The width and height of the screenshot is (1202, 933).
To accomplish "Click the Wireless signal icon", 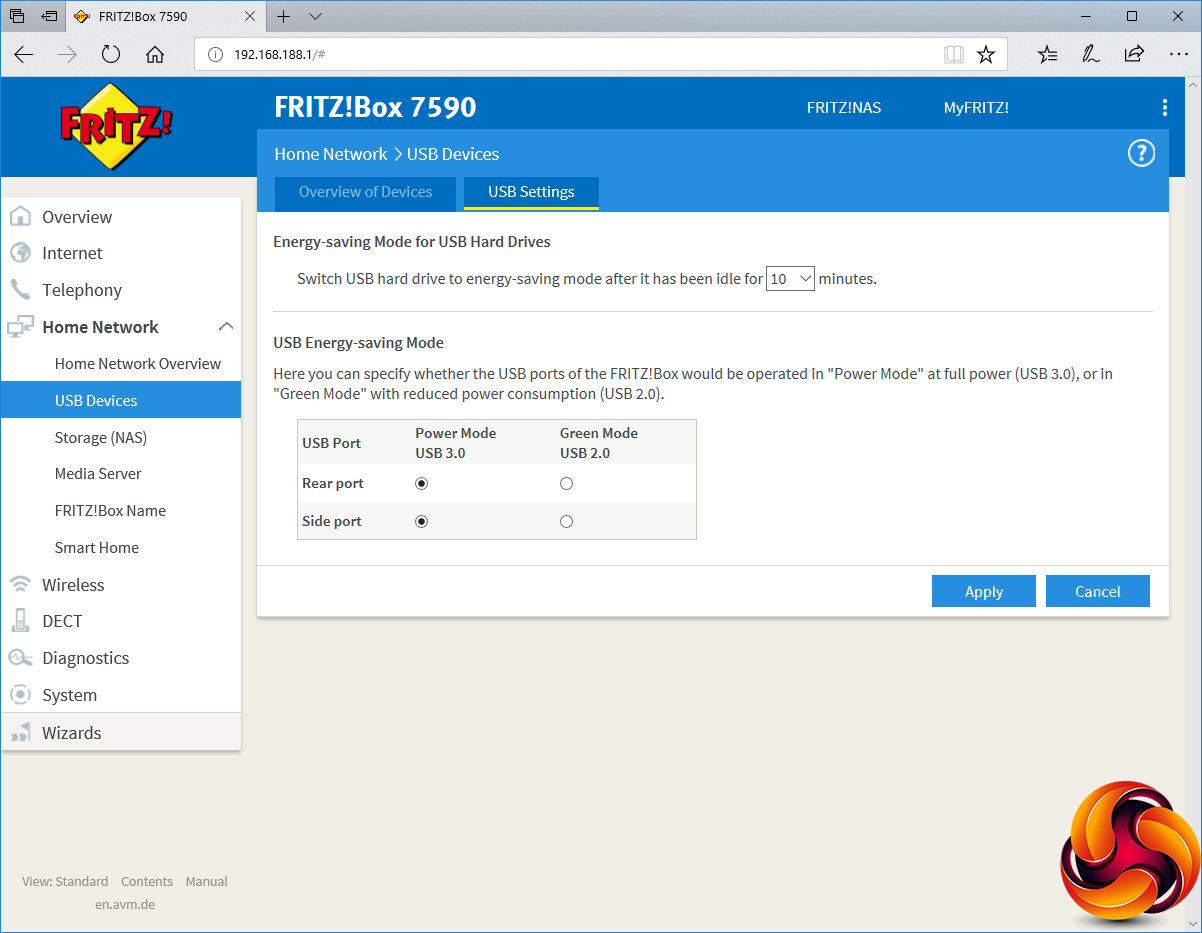I will click(20, 584).
